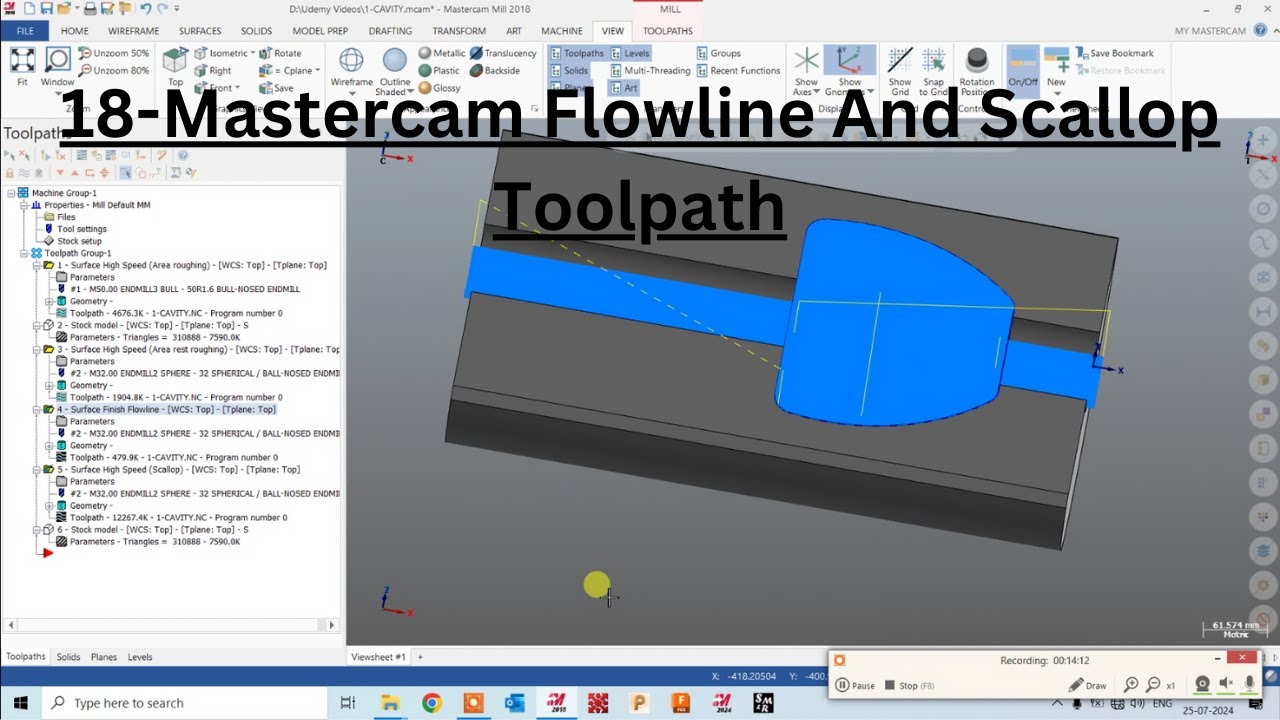This screenshot has width=1280, height=720.
Task: Click Unzoom 80%
Action: [x=114, y=71]
